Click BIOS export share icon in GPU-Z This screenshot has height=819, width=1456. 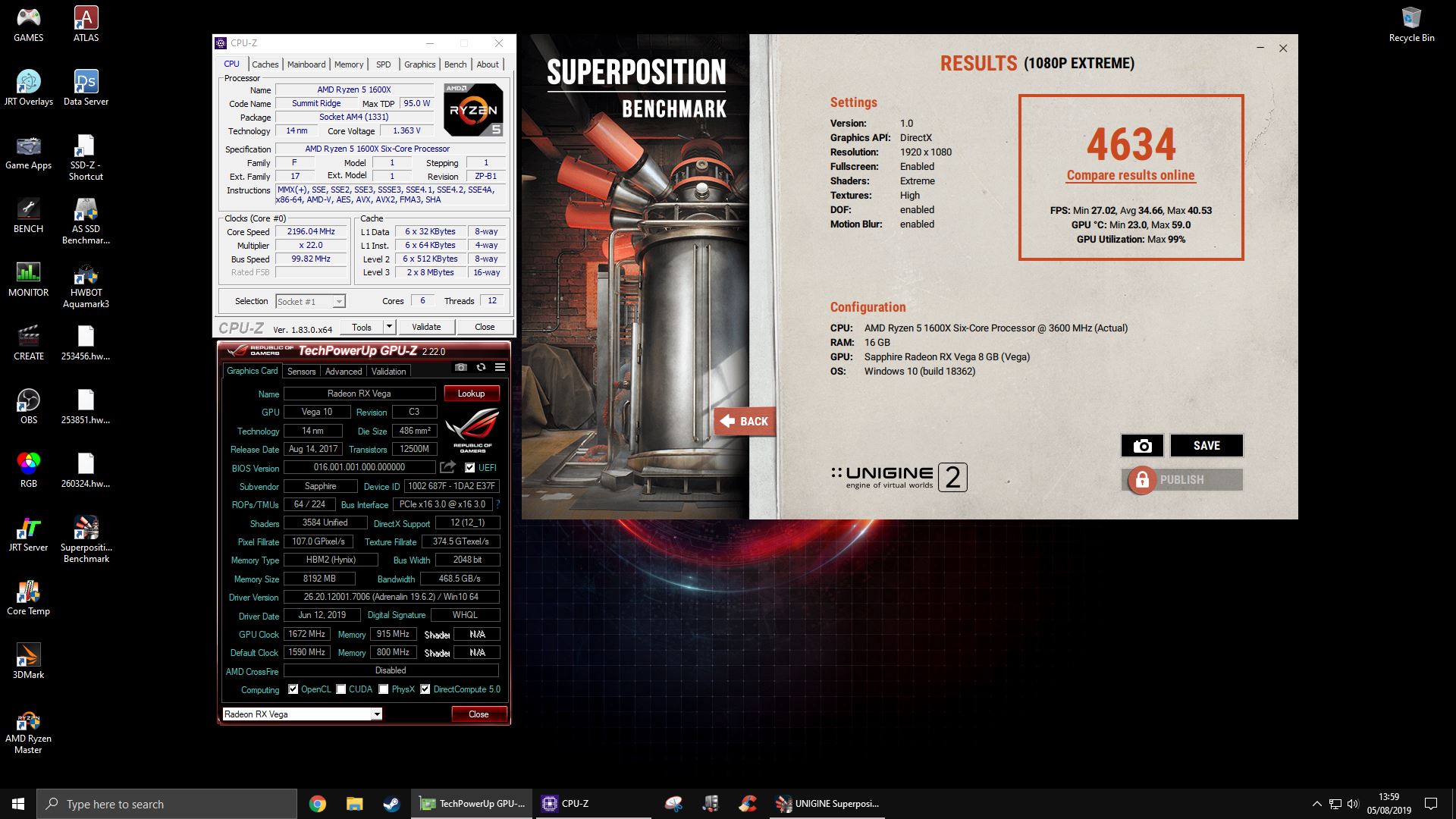point(448,467)
